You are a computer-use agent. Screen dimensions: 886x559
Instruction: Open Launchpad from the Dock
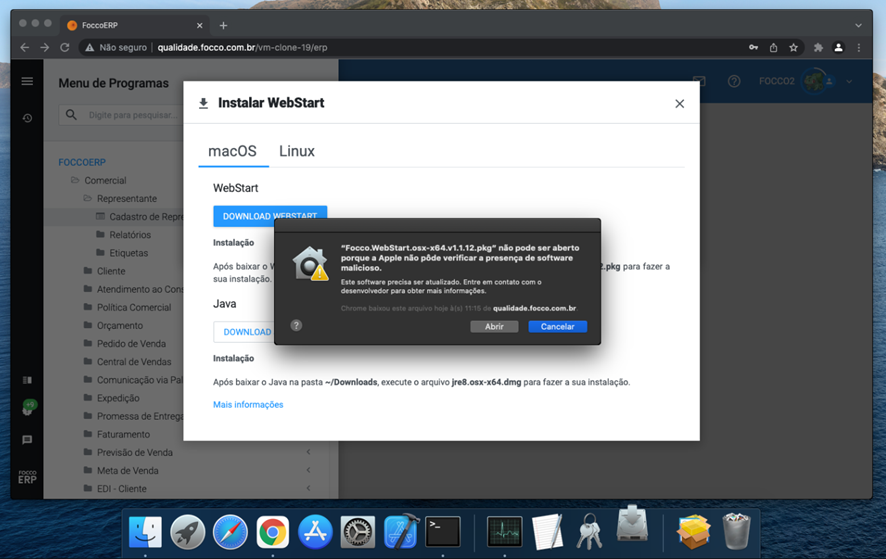(188, 532)
